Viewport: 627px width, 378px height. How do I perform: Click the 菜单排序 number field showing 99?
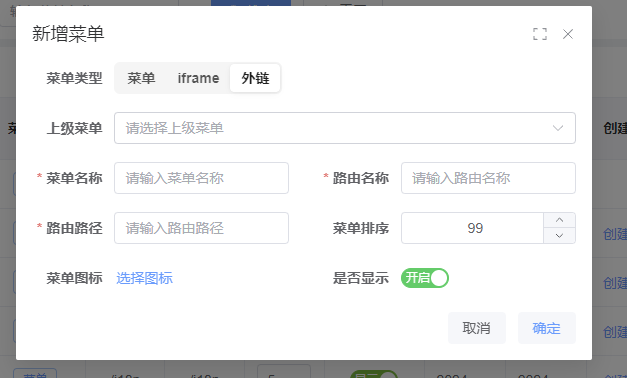473,228
